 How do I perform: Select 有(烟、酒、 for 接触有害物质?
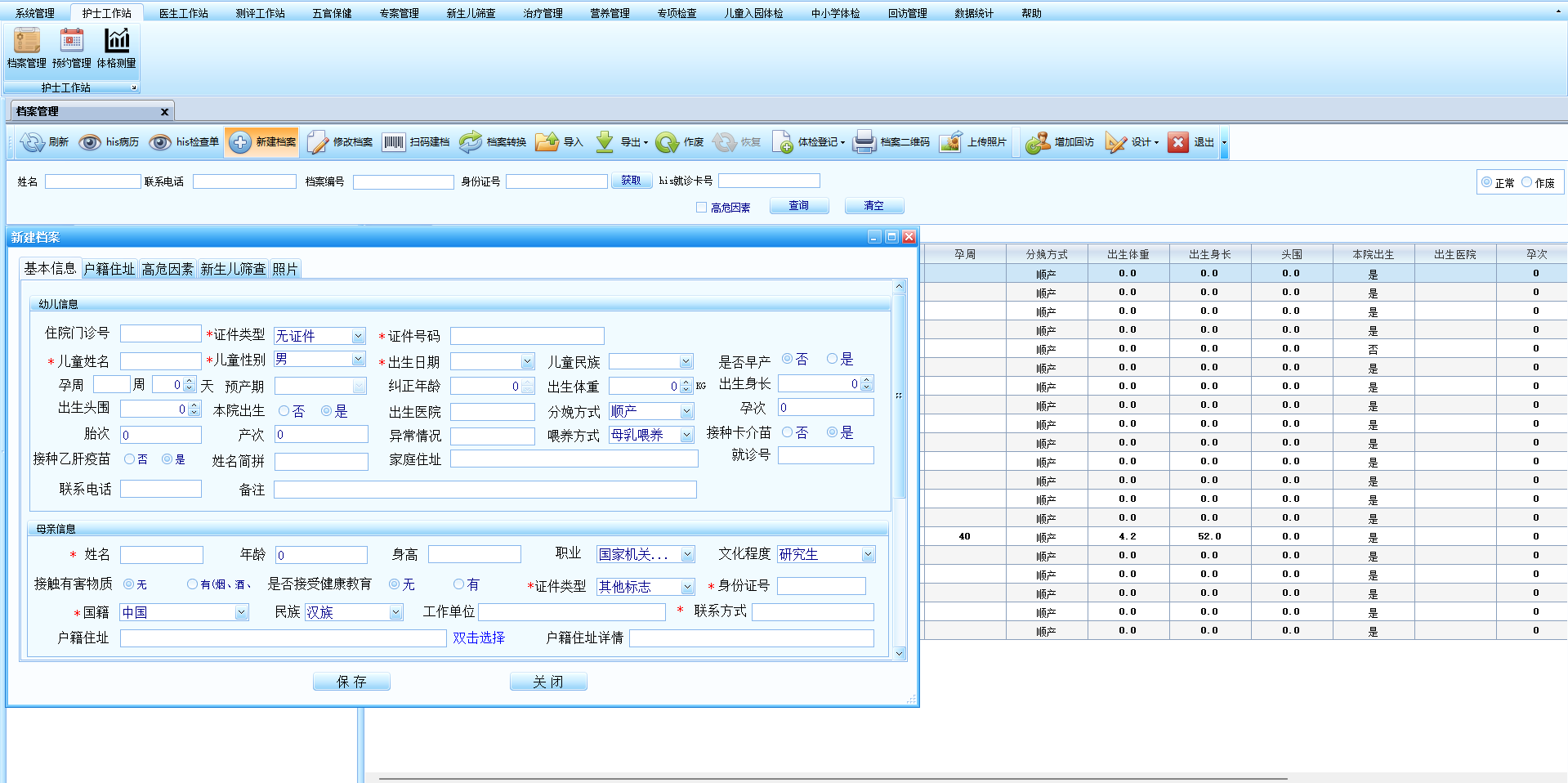click(192, 584)
